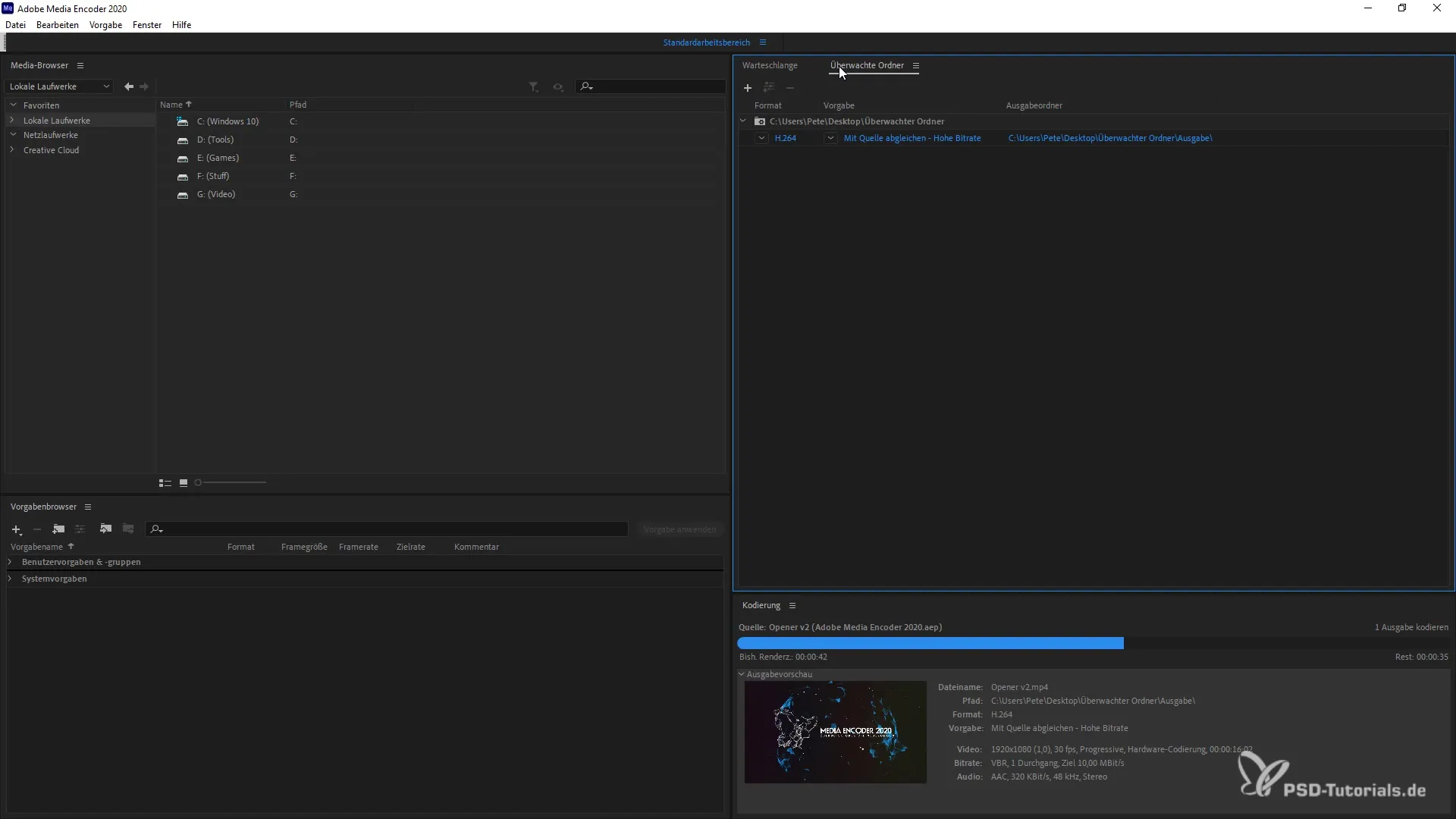Open watch folder output settings icon

[x=769, y=87]
